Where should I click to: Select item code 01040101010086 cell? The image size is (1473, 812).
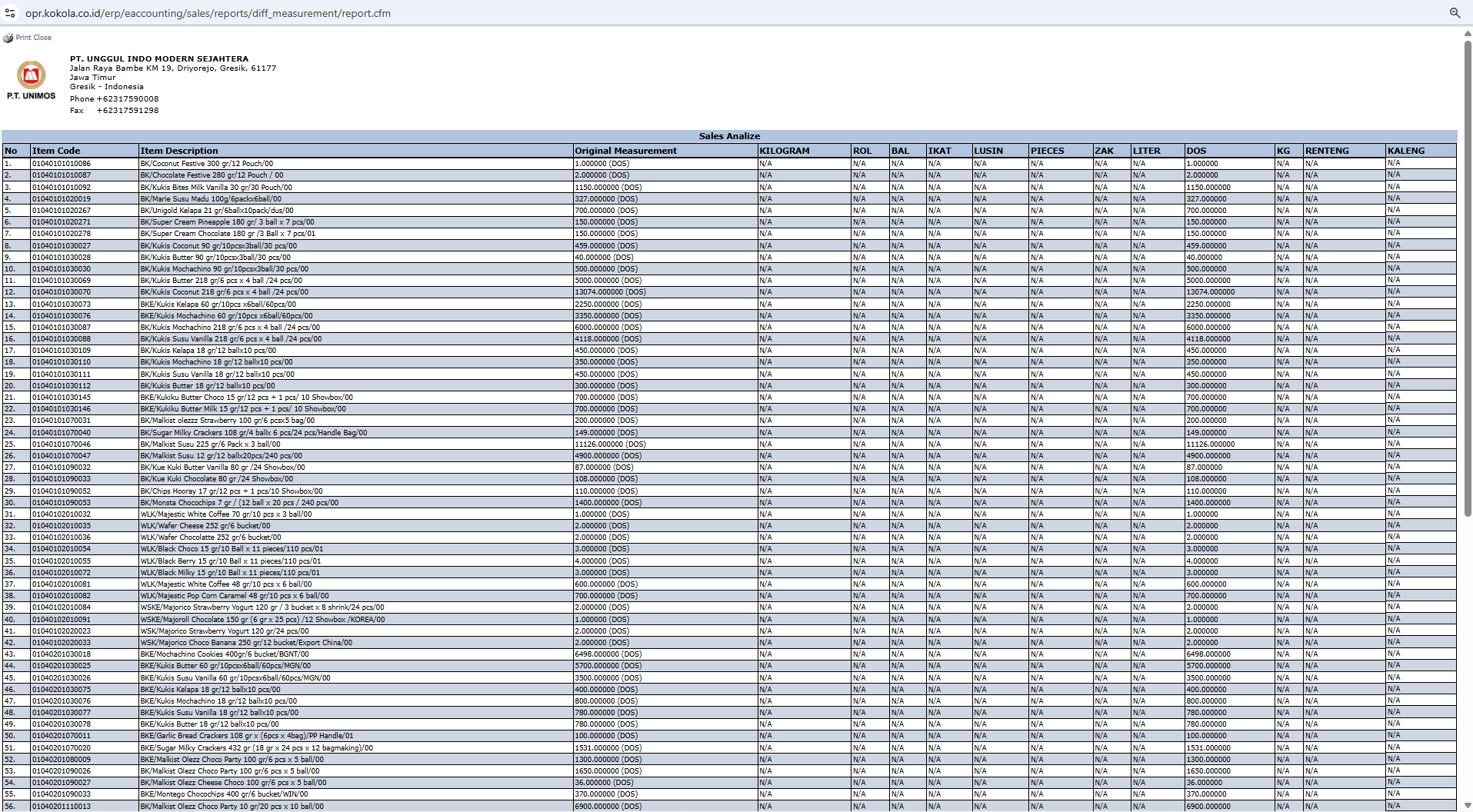pos(62,163)
